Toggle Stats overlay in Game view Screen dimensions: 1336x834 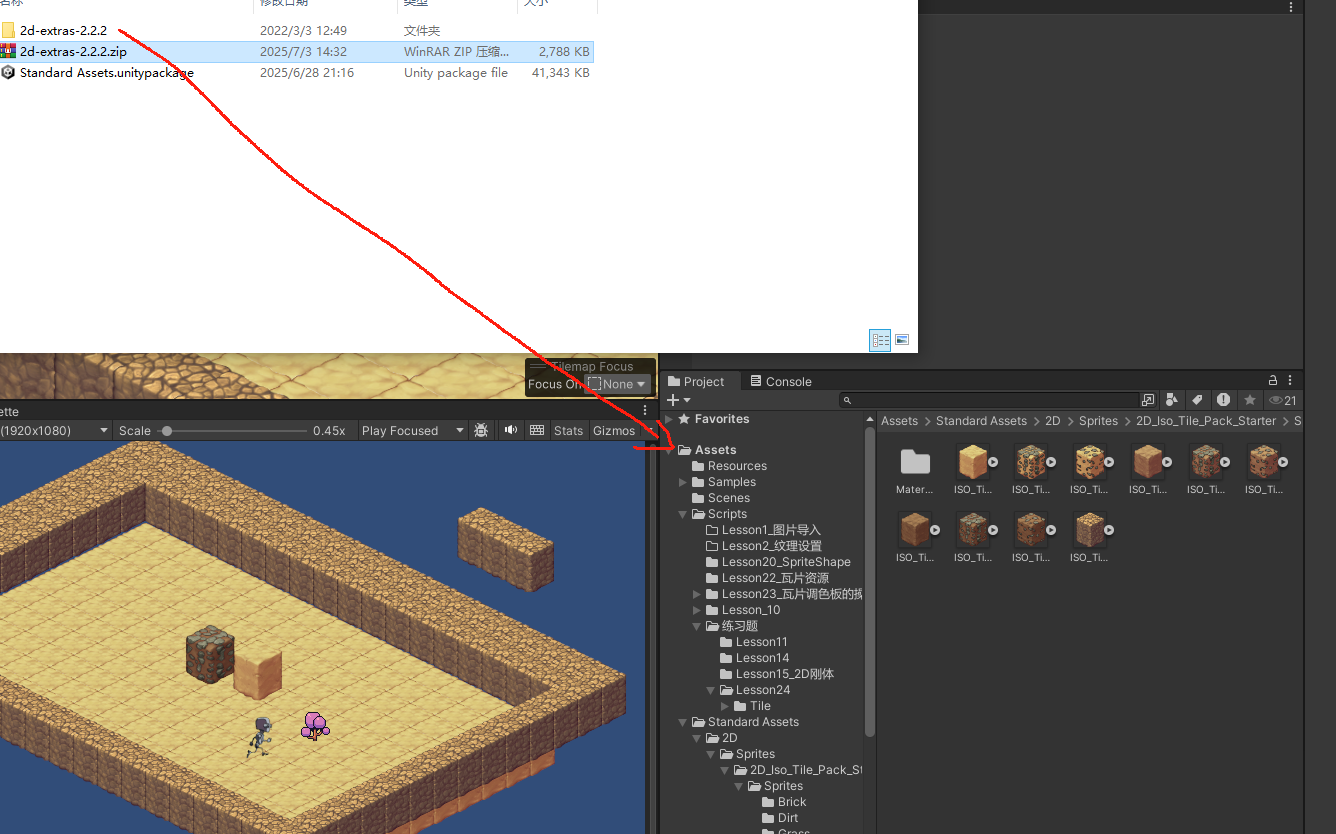point(568,430)
